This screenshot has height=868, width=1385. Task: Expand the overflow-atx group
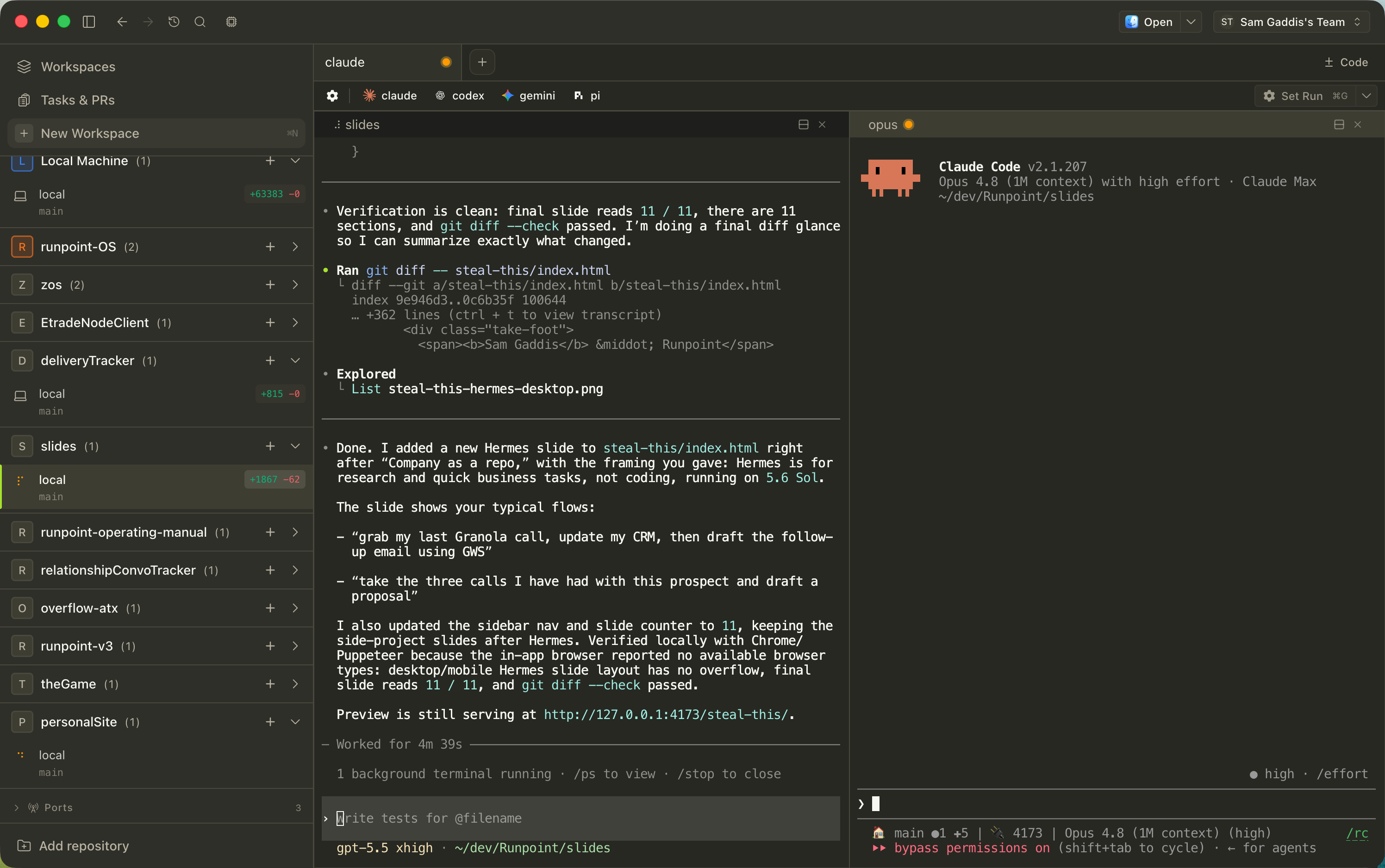point(295,608)
